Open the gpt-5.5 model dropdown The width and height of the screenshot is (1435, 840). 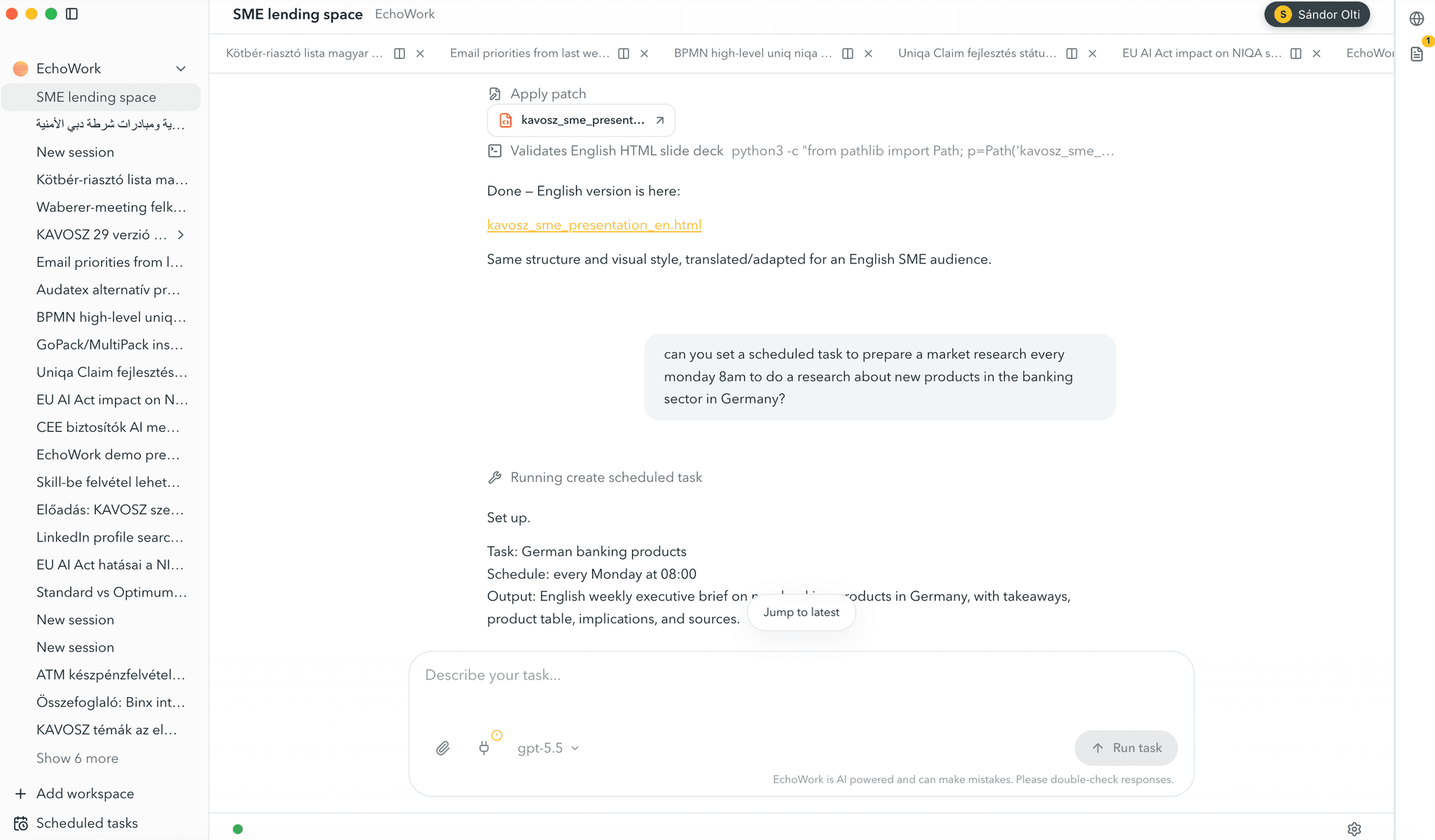pos(549,748)
